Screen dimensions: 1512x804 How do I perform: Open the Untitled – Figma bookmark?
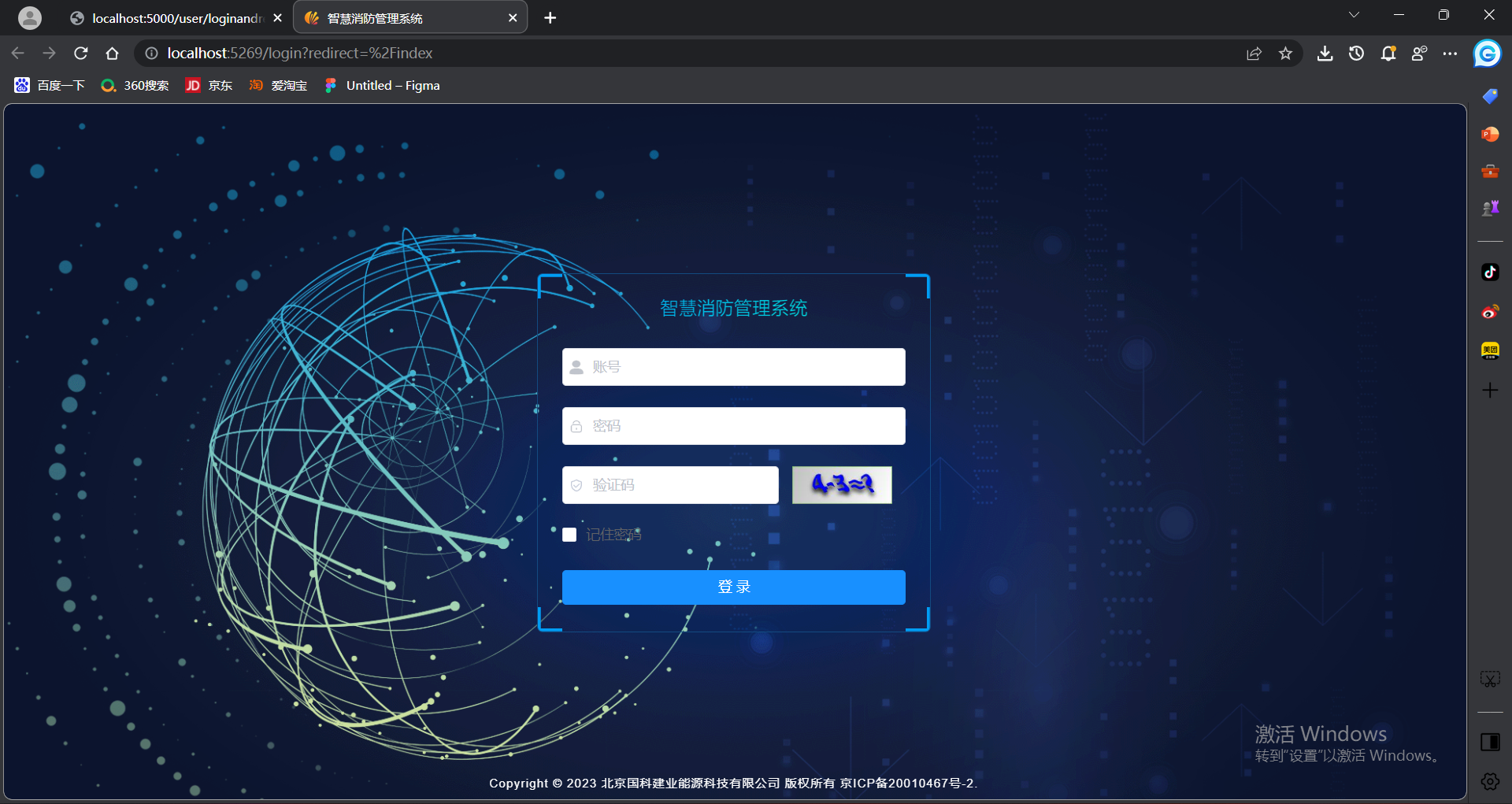(x=382, y=85)
